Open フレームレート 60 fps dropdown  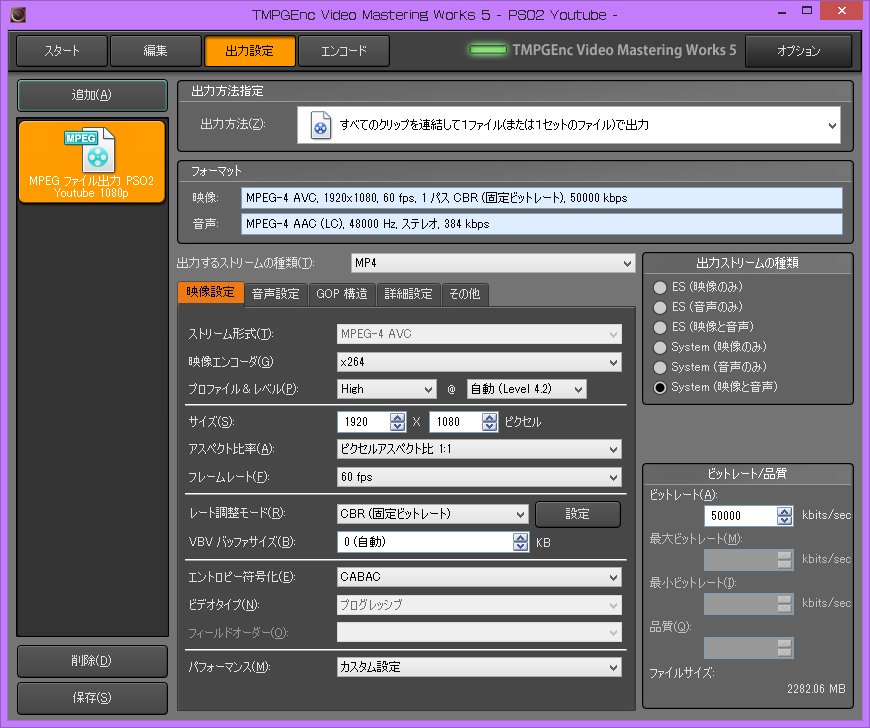[479, 477]
